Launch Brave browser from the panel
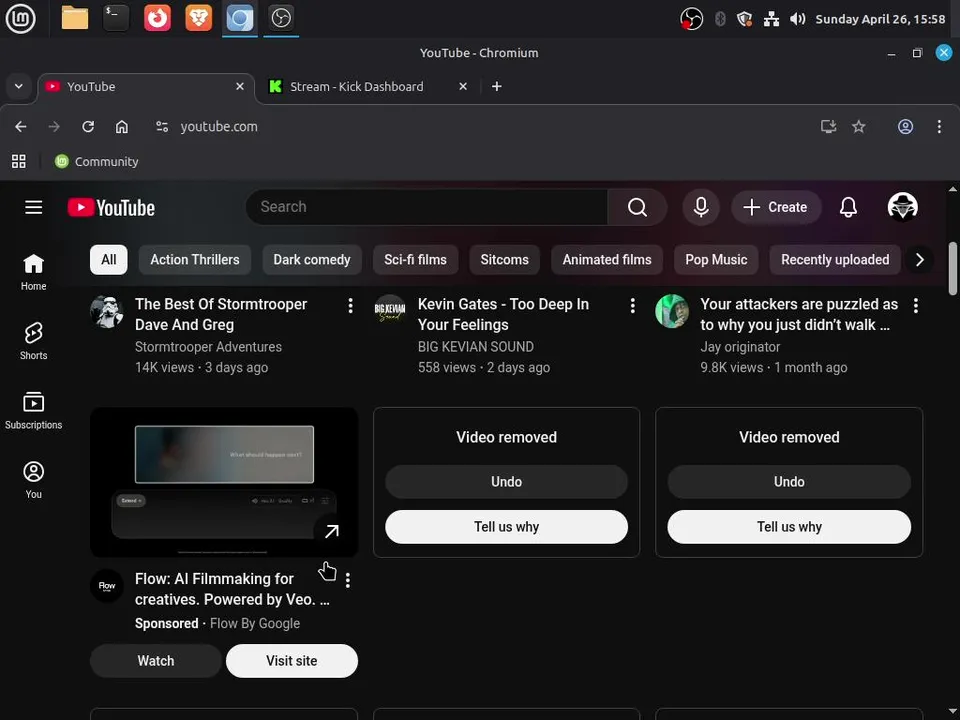The image size is (960, 720). coord(198,18)
